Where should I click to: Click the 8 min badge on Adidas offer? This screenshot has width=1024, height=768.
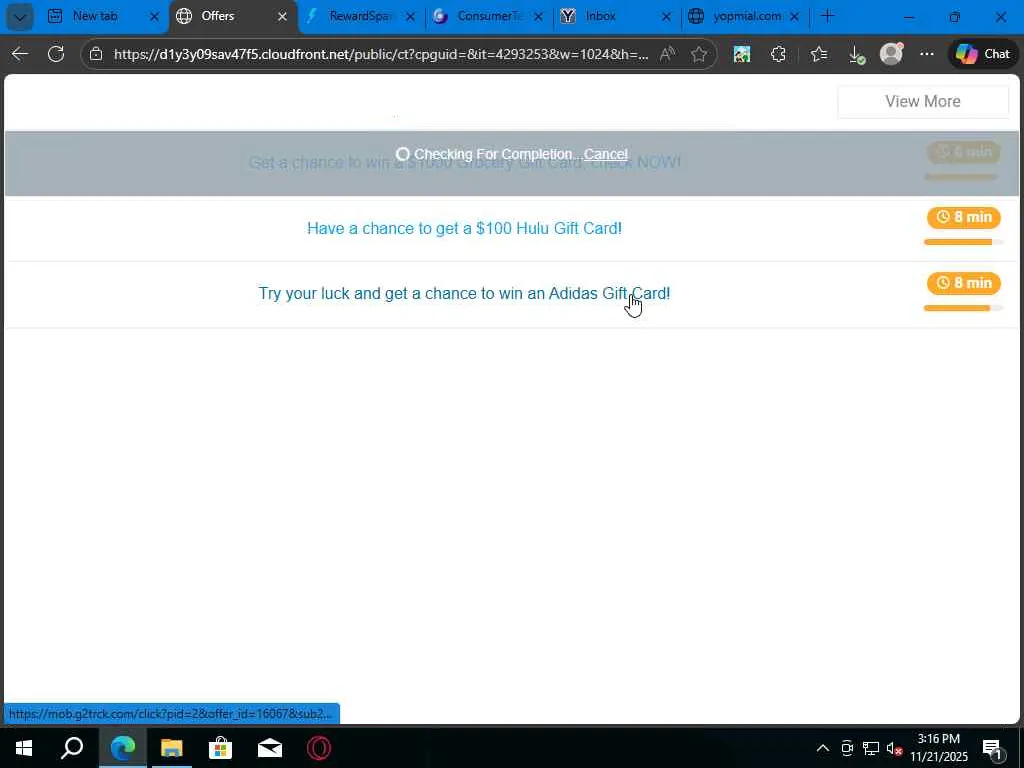[963, 283]
